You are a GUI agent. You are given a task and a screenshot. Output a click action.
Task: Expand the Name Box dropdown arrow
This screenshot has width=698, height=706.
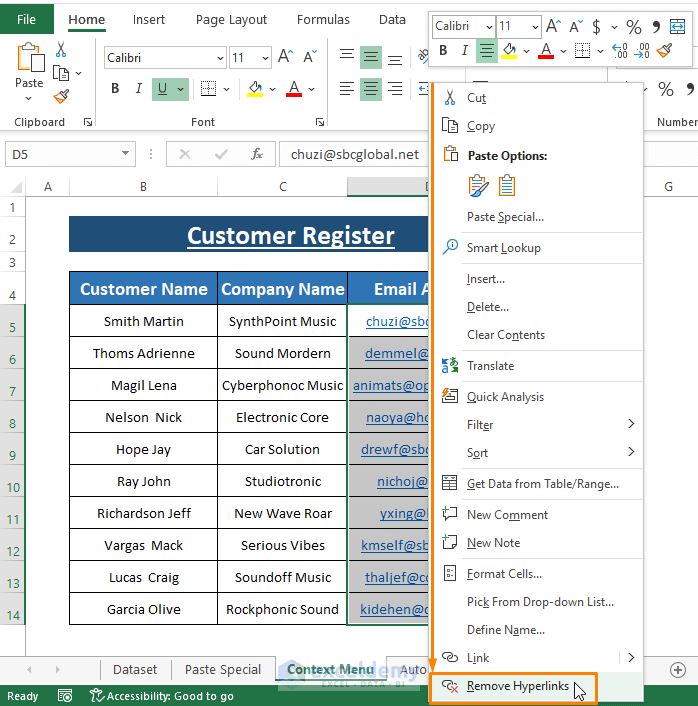coord(125,154)
